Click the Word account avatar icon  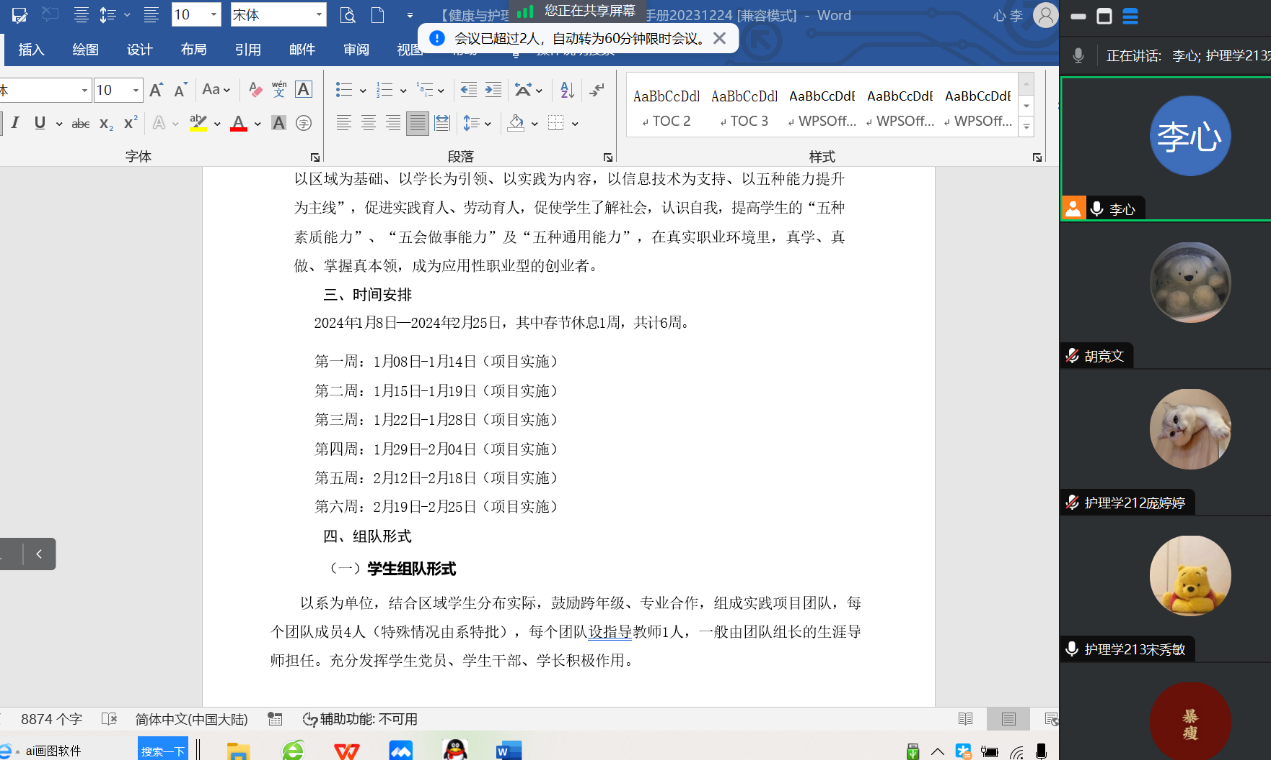(x=1045, y=15)
